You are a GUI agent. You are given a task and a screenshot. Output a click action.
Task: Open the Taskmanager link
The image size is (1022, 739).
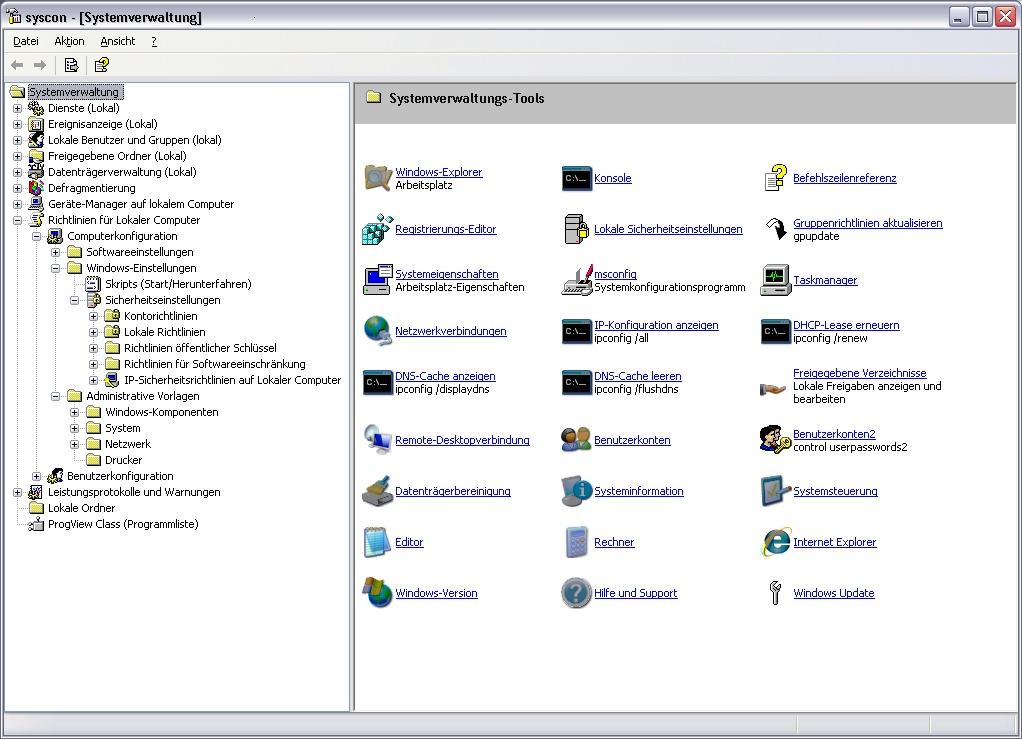point(825,280)
